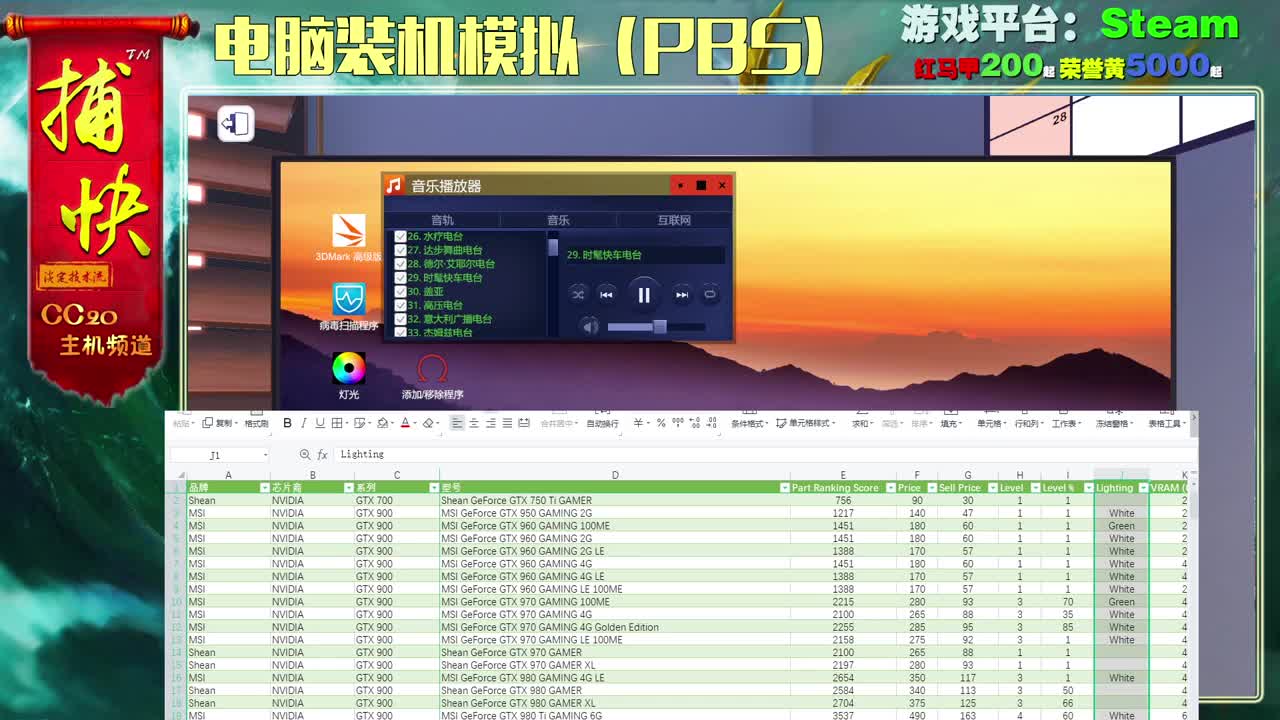Uncheck track 27. 达步舞曲电台

click(400, 250)
